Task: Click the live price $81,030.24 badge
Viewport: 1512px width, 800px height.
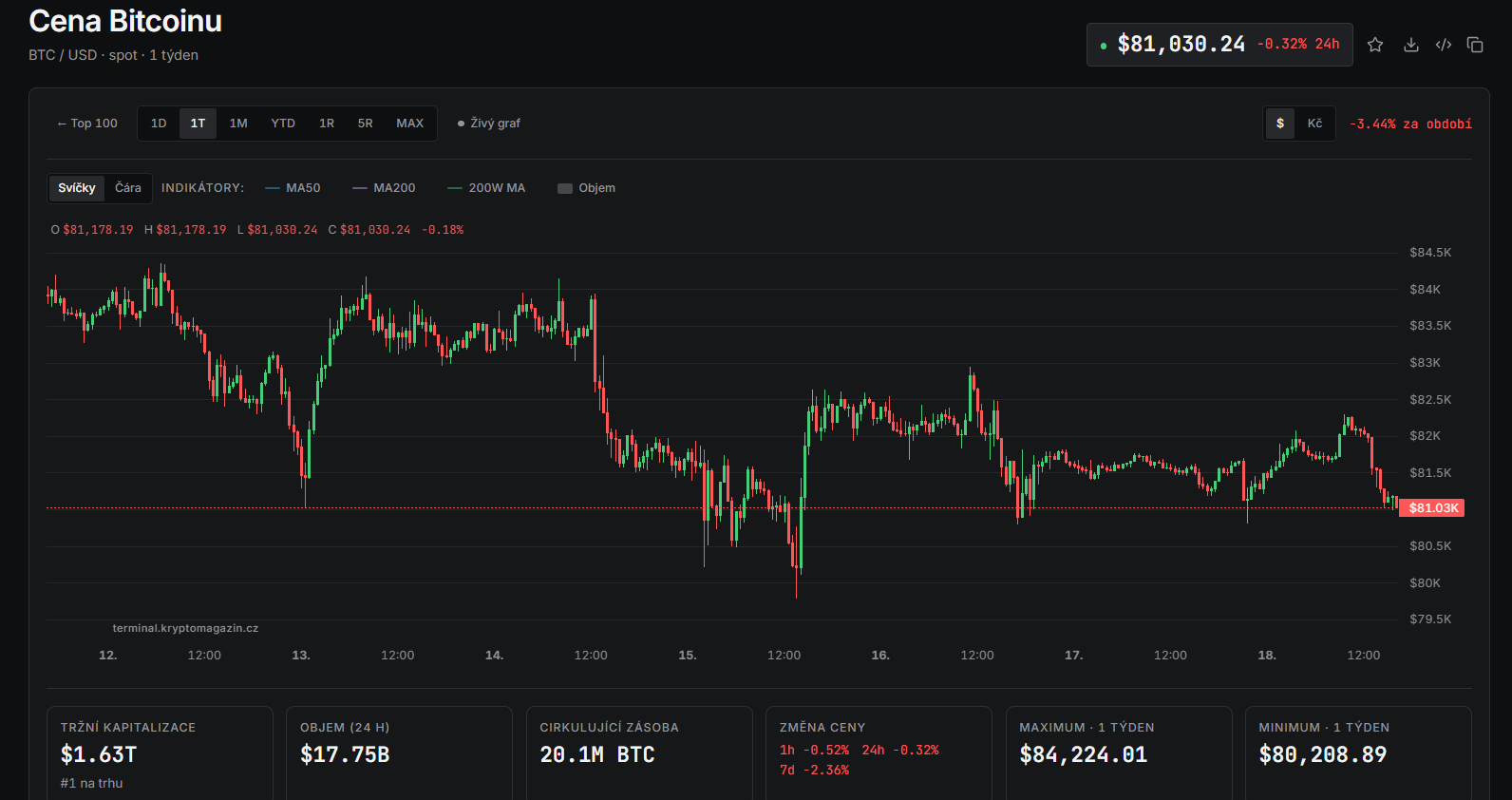Action: coord(1219,45)
